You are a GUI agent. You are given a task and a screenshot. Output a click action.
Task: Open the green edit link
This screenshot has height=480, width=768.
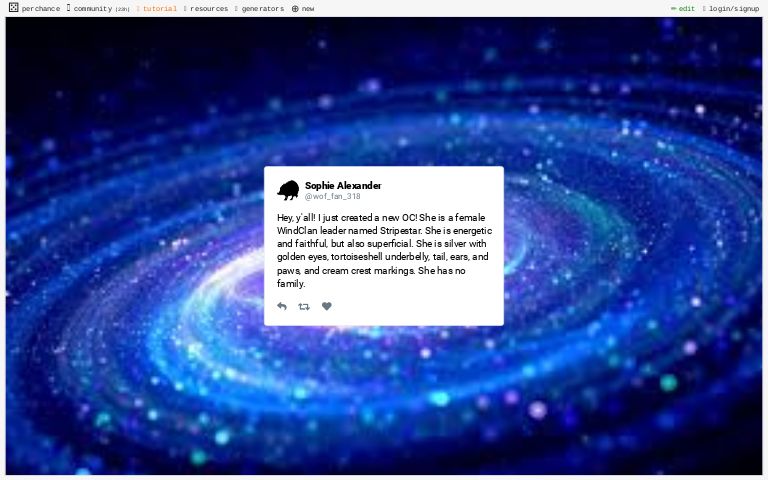click(x=687, y=8)
